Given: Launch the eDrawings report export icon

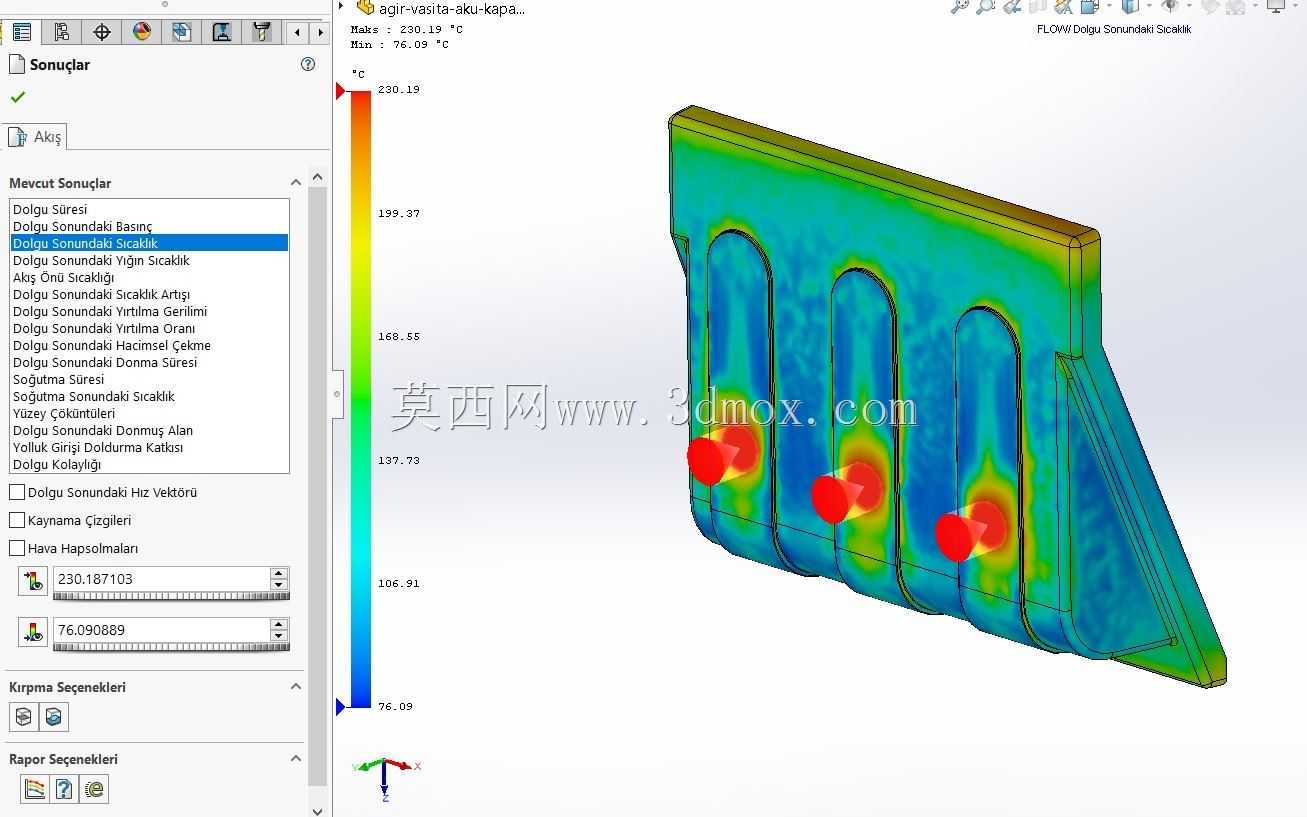Looking at the screenshot, I should click(94, 789).
